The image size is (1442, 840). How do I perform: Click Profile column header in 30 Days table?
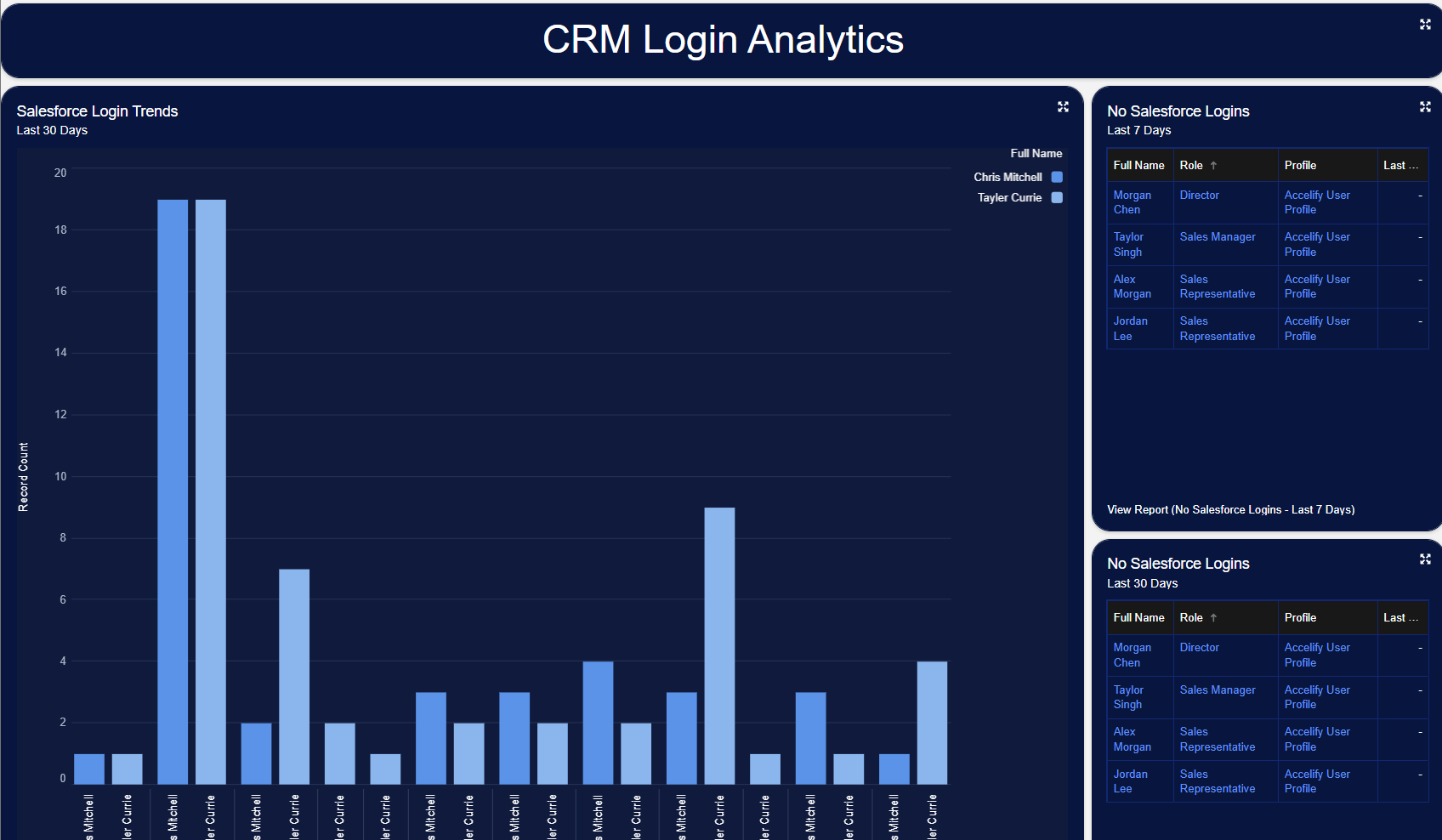click(1300, 617)
